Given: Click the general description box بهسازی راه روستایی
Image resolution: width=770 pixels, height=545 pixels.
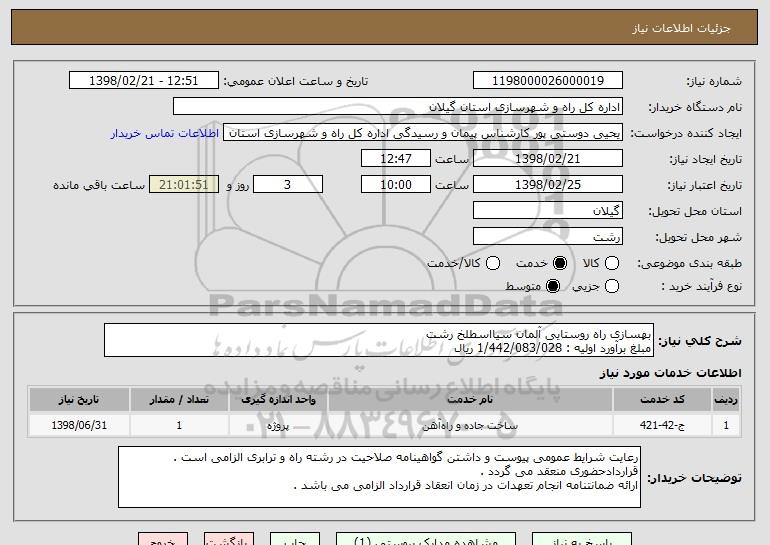Looking at the screenshot, I should click(379, 340).
